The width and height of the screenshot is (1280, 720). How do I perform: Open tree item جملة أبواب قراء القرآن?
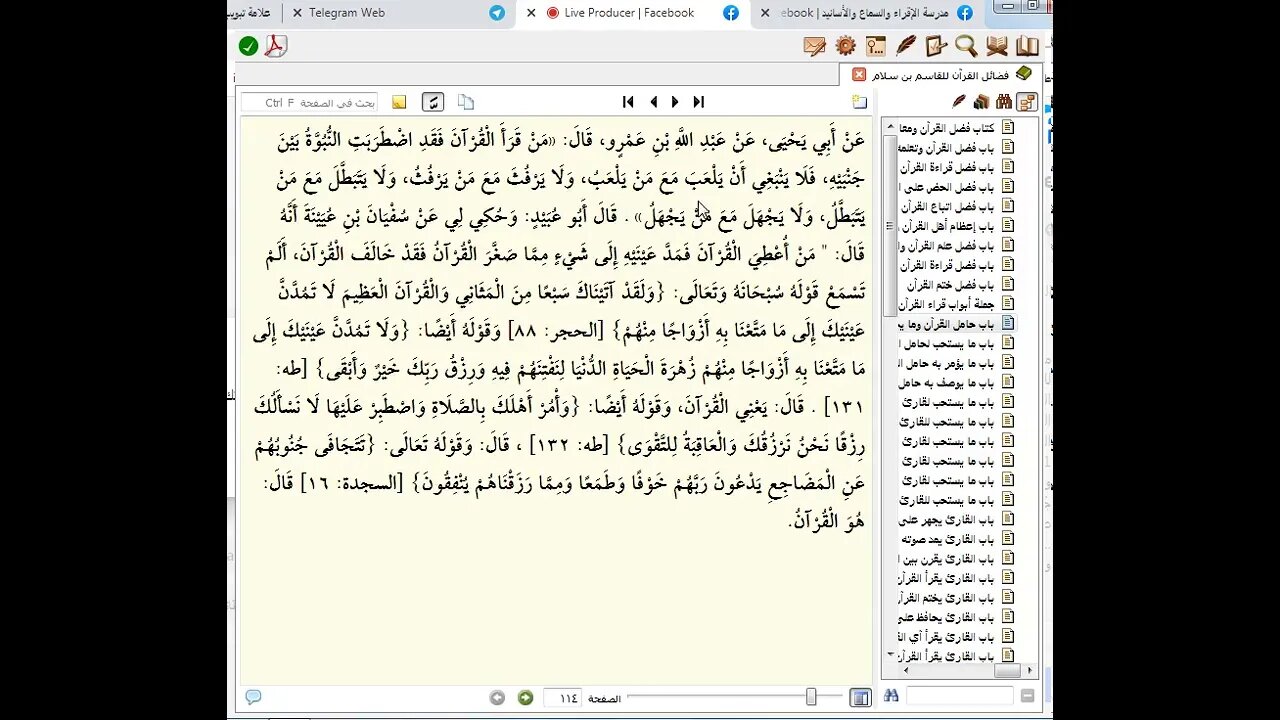pos(957,304)
